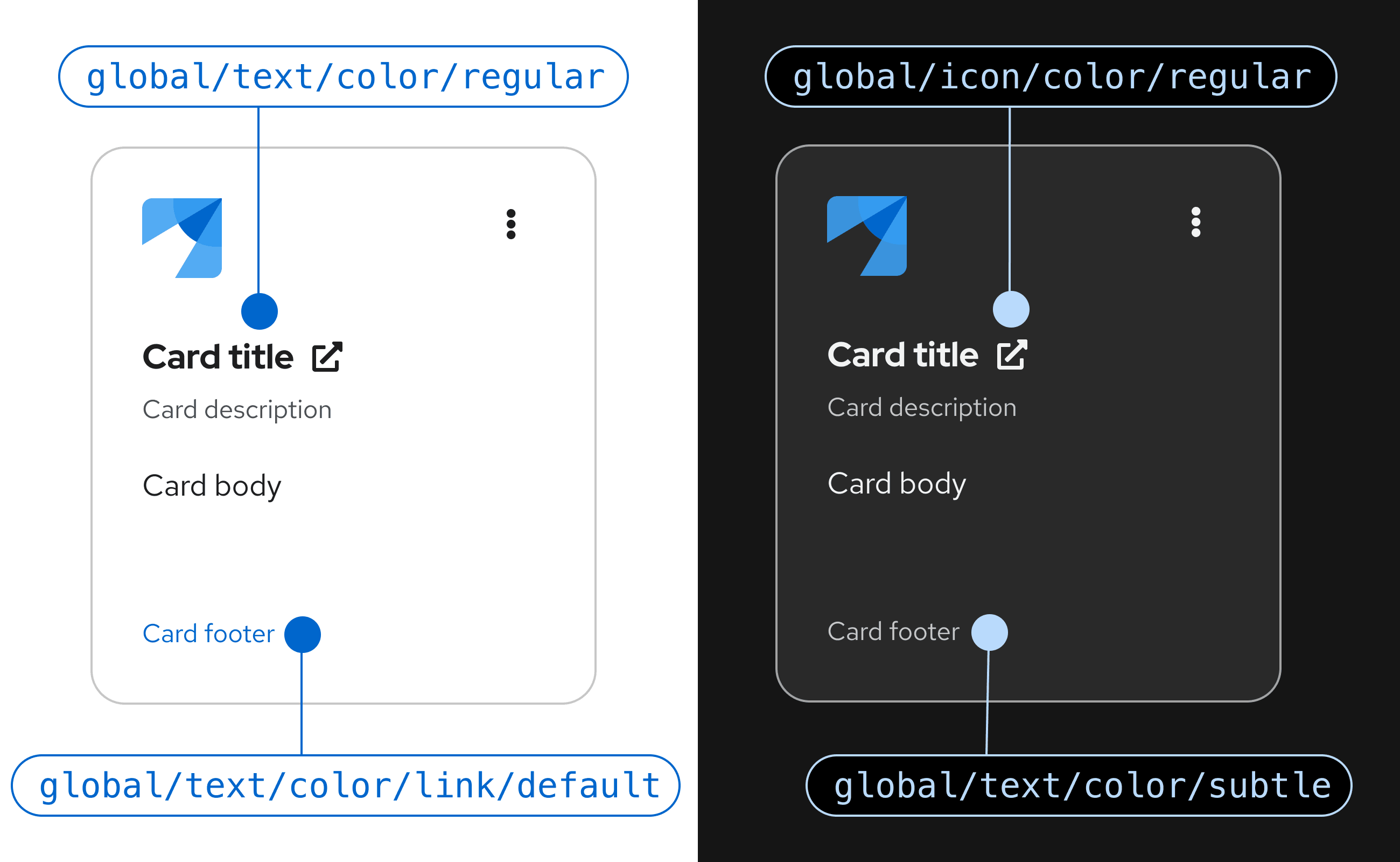Screen dimensions: 1400x862
Task: Click the three-dot menu icon in dark card
Action: (x=1196, y=222)
